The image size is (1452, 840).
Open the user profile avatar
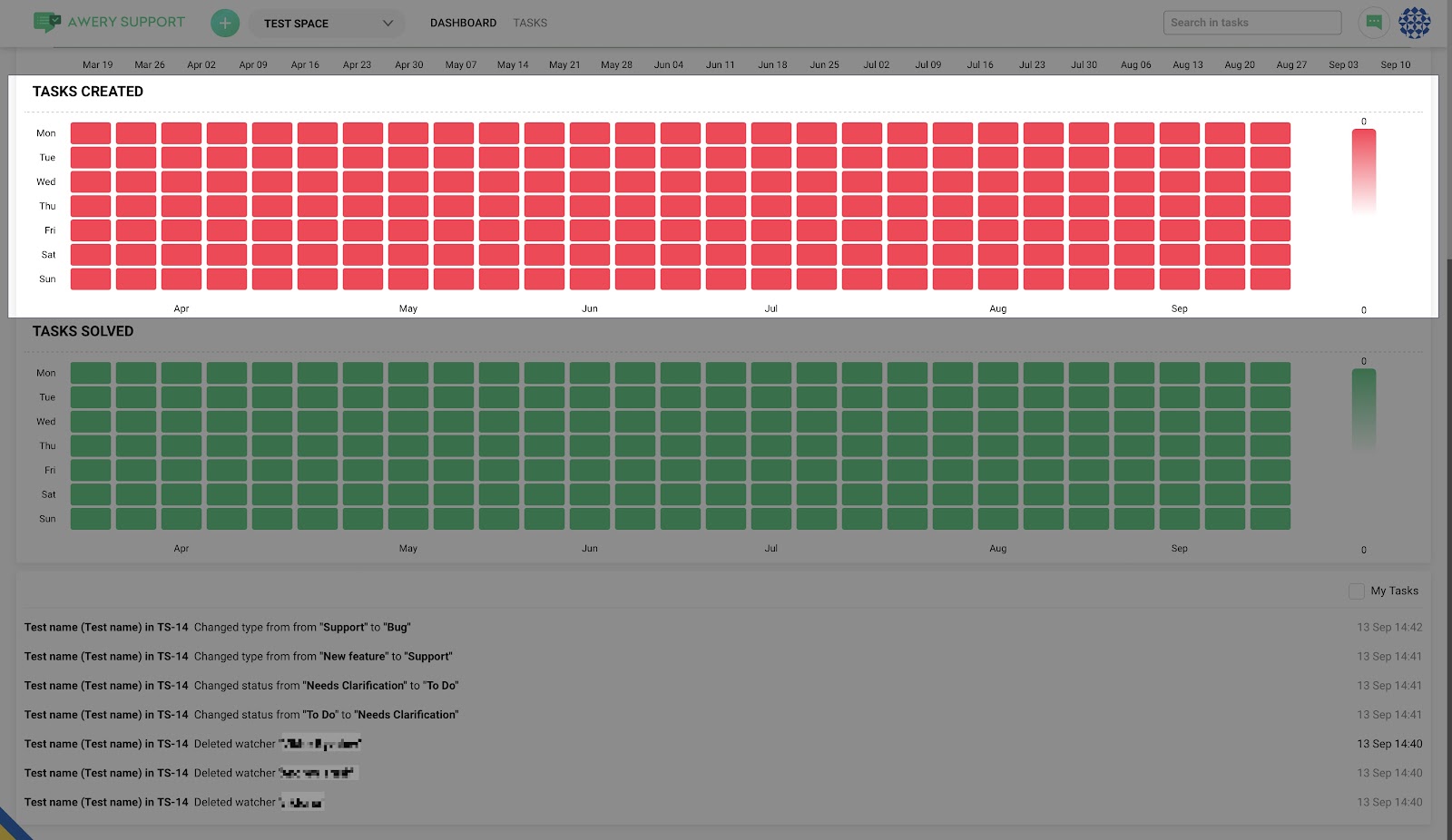pyautogui.click(x=1414, y=23)
